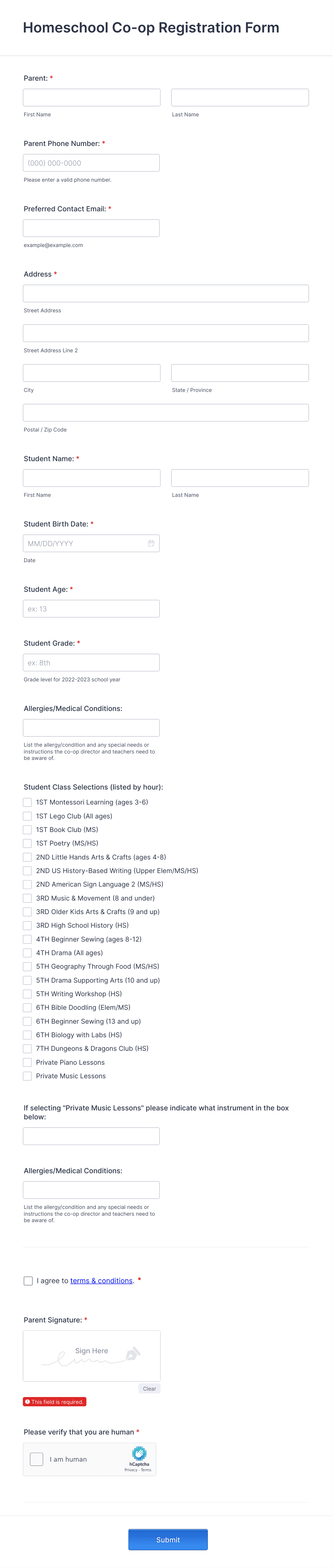Check 7TH Dungeons & Dragons Club (HS)
The width and height of the screenshot is (332, 1568).
[27, 1049]
